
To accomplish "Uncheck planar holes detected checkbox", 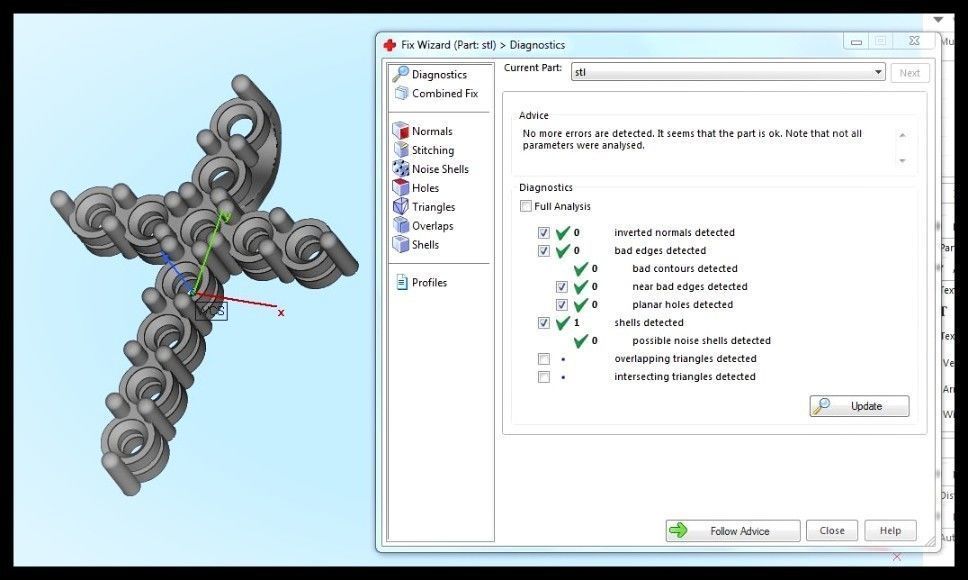I will (561, 304).
